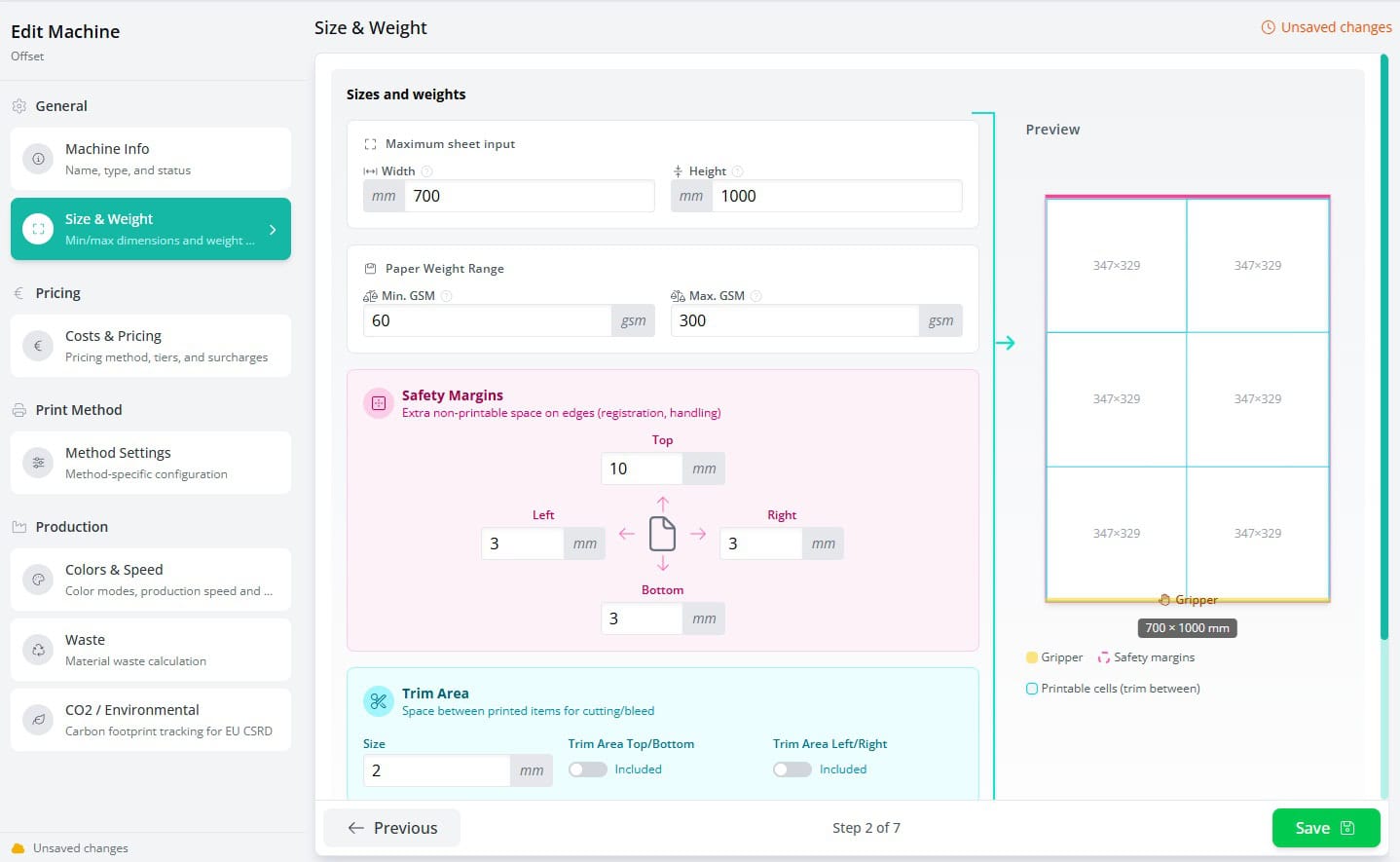Click the Machine Info circle icon
The image size is (1400, 862).
tap(38, 159)
